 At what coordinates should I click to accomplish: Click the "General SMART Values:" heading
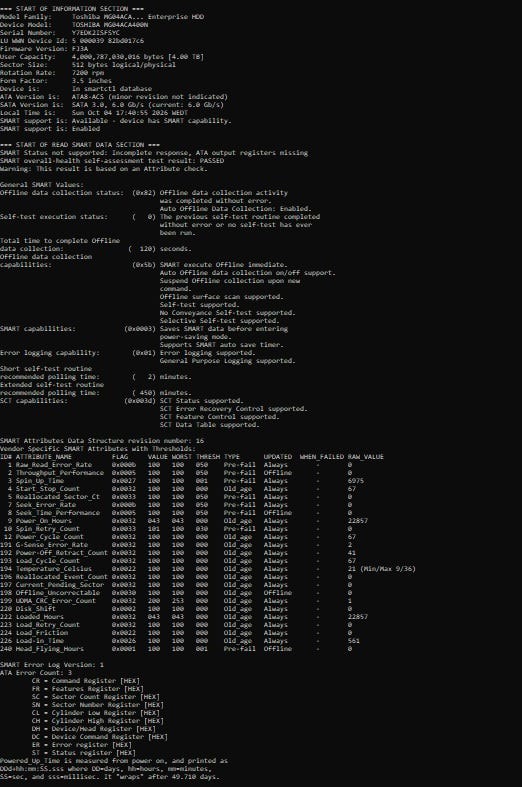click(x=42, y=185)
